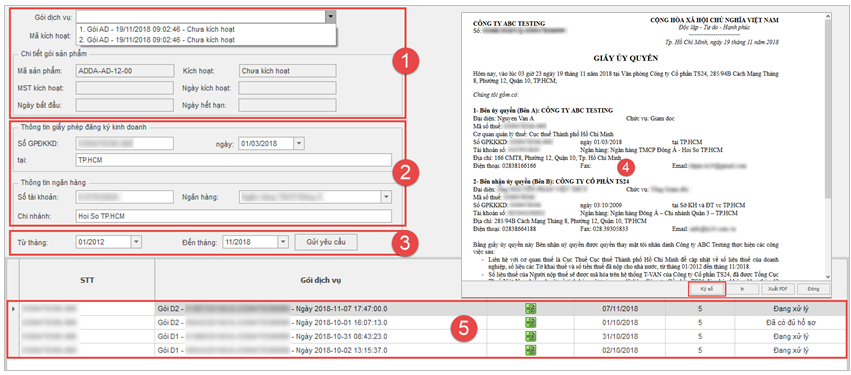
Task: Click document preview scrollbar down arrow
Action: click(x=828, y=276)
